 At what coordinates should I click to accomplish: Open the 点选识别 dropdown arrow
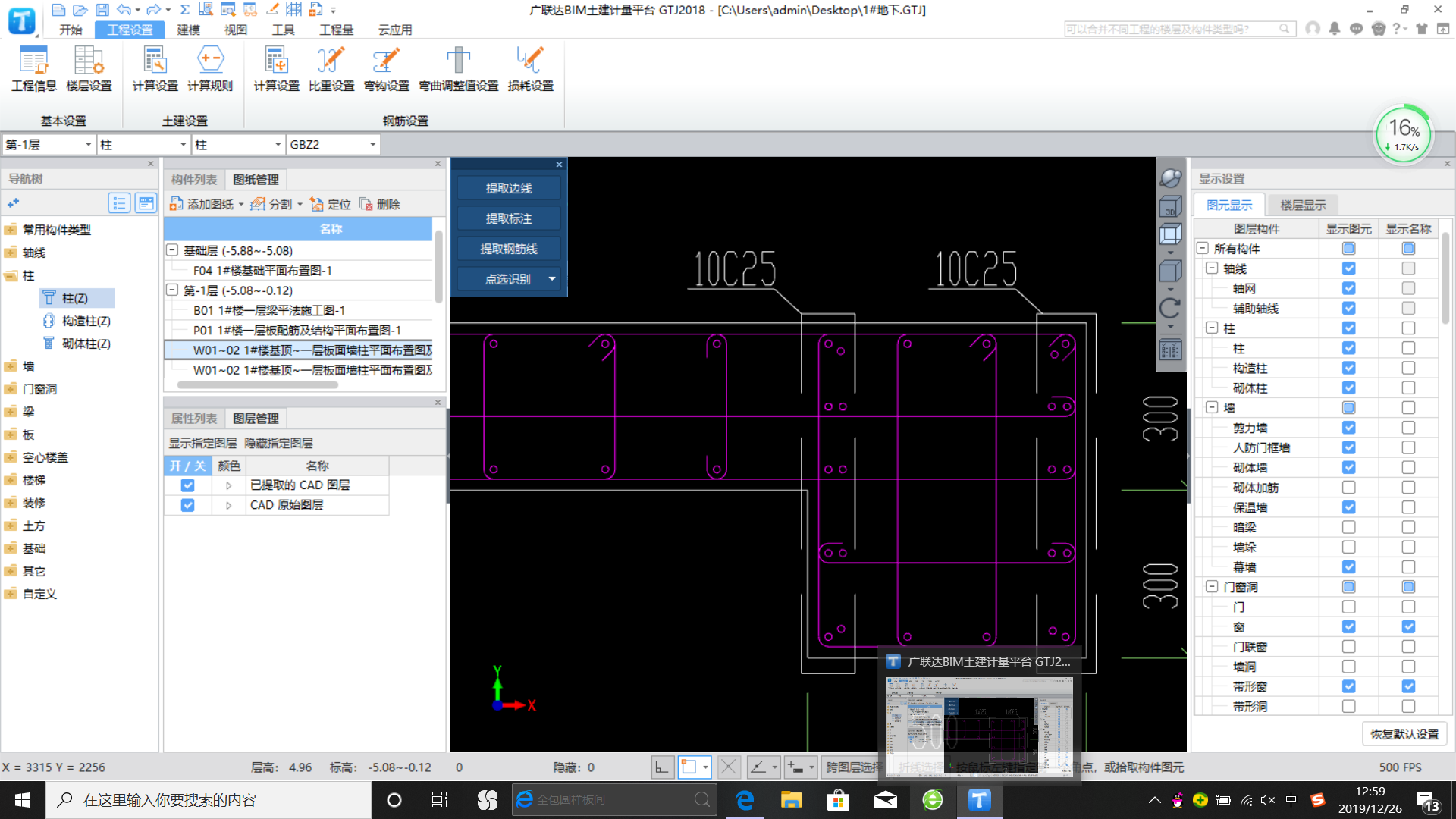coord(552,279)
